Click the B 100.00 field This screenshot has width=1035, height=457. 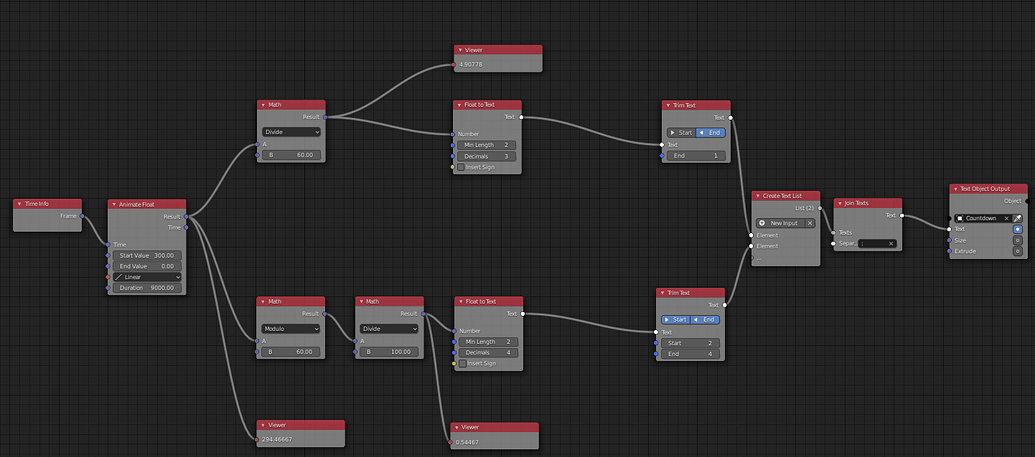click(x=389, y=352)
